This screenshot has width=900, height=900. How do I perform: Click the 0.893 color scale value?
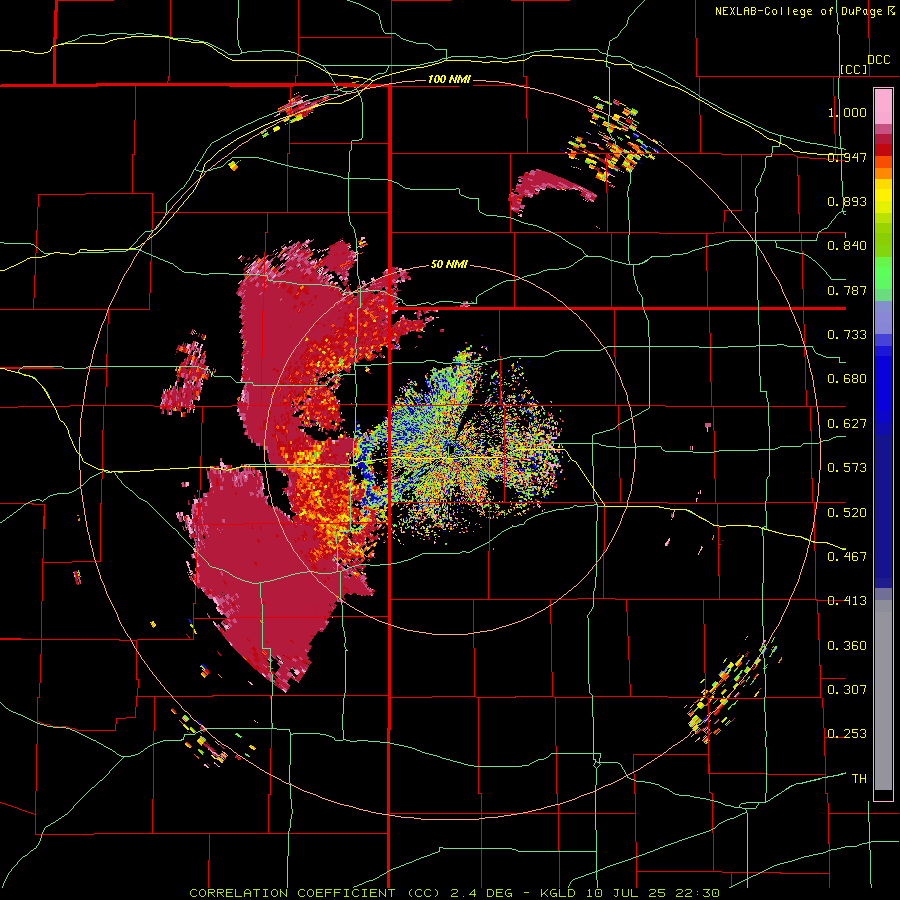pyautogui.click(x=847, y=201)
